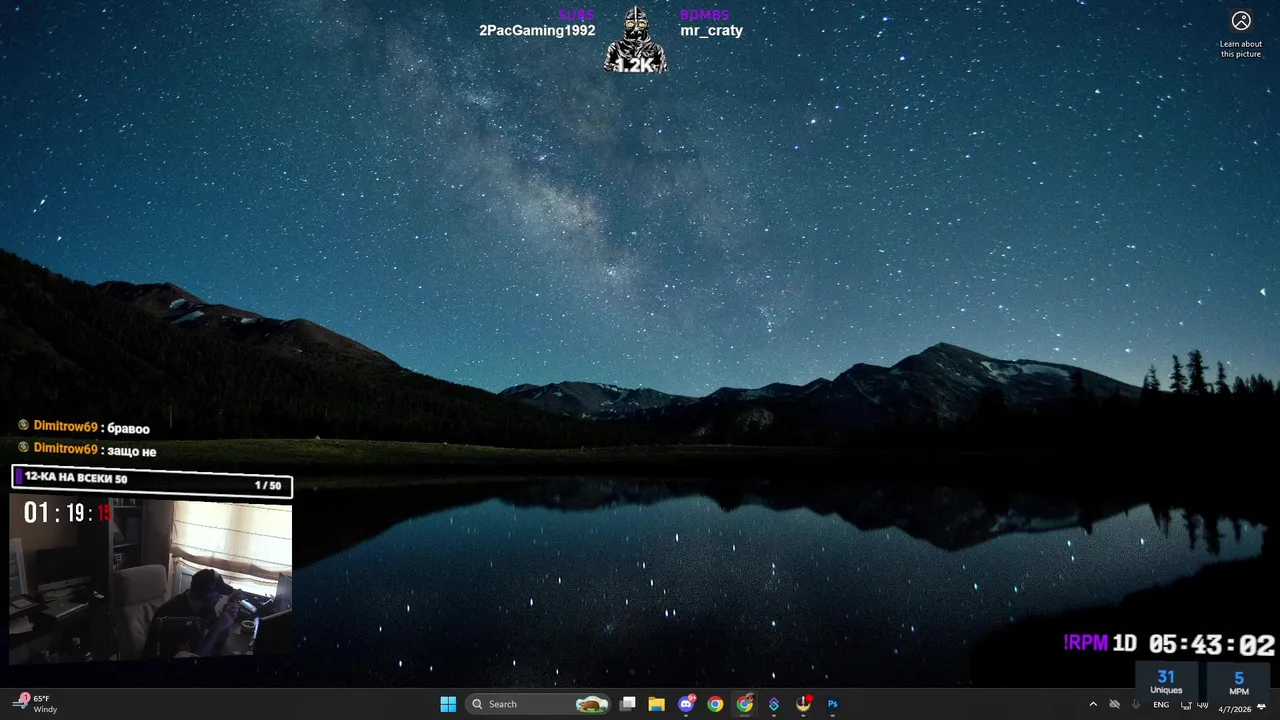This screenshot has height=720, width=1280.
Task: Click the mr_craty bombs name
Action: pos(712,30)
